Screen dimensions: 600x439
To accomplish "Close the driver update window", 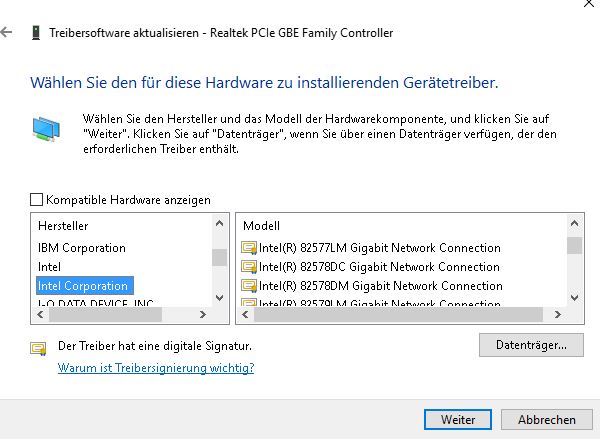I will (589, 3).
